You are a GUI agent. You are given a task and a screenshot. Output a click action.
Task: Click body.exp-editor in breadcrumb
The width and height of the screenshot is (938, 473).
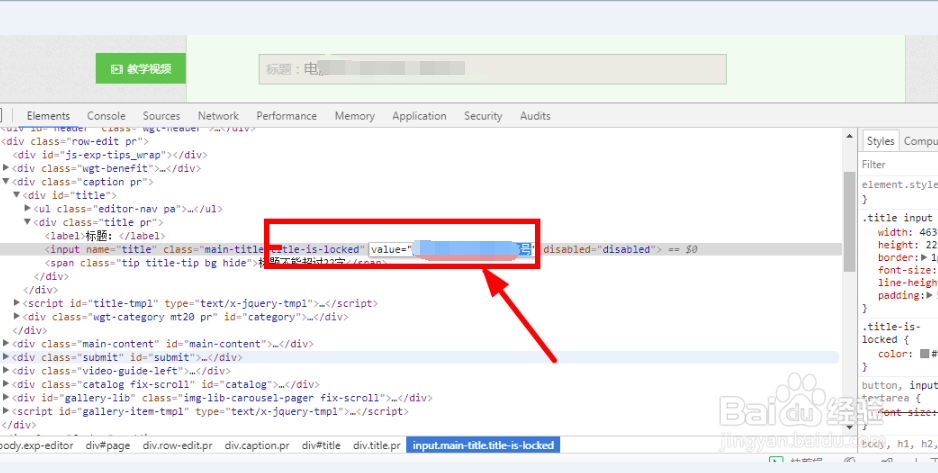(36, 445)
